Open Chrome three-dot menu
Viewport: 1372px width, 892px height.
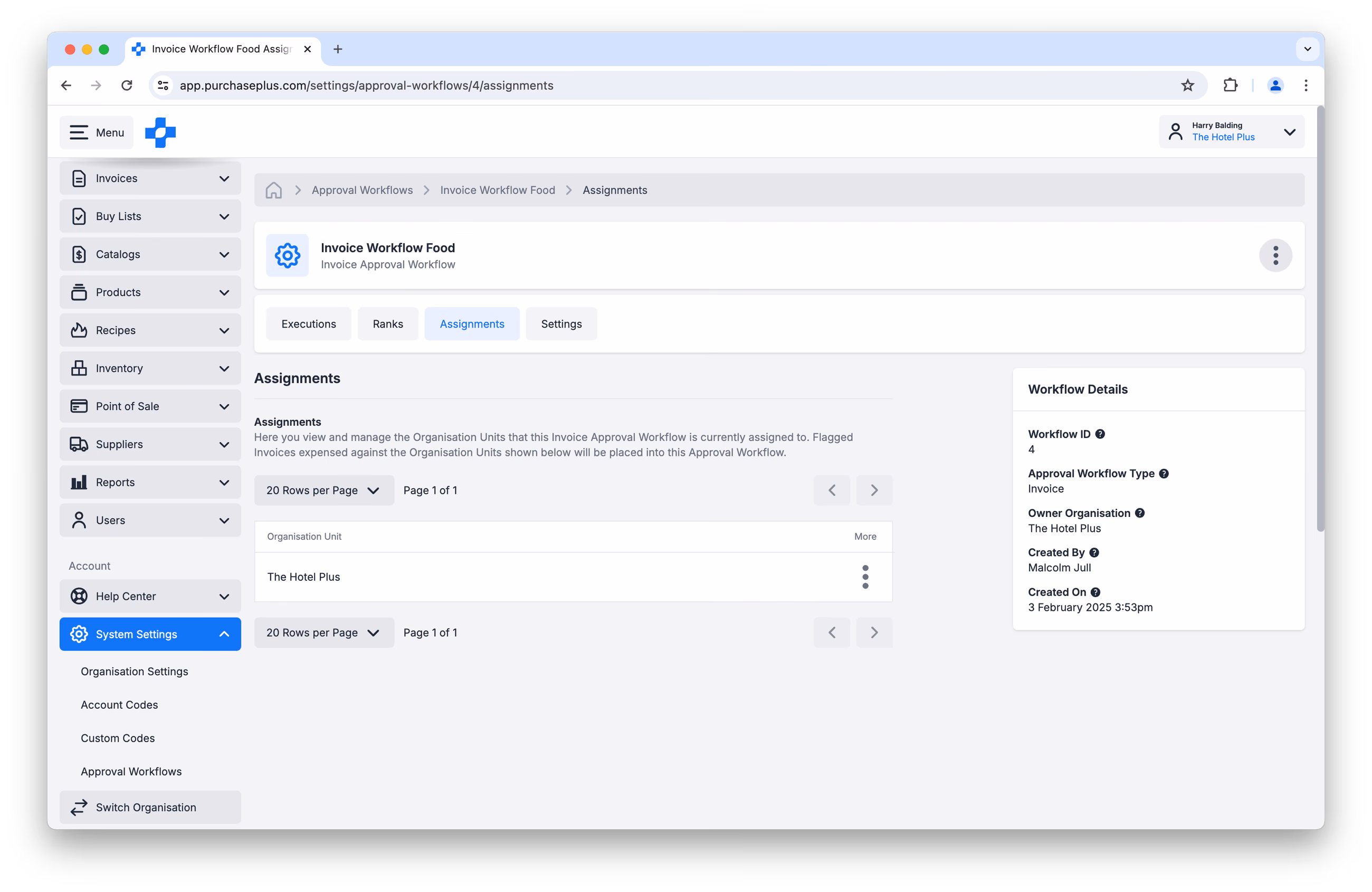pyautogui.click(x=1306, y=86)
